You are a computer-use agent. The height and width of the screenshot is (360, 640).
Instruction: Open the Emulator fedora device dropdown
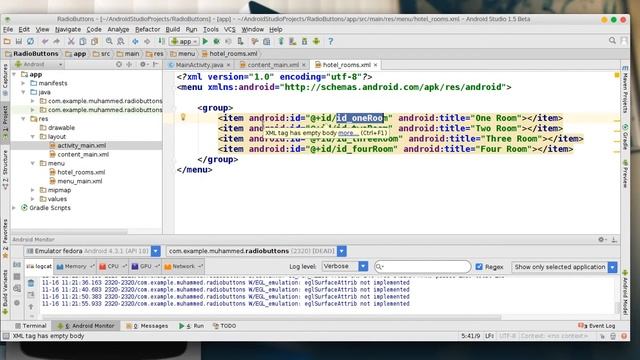[156, 251]
